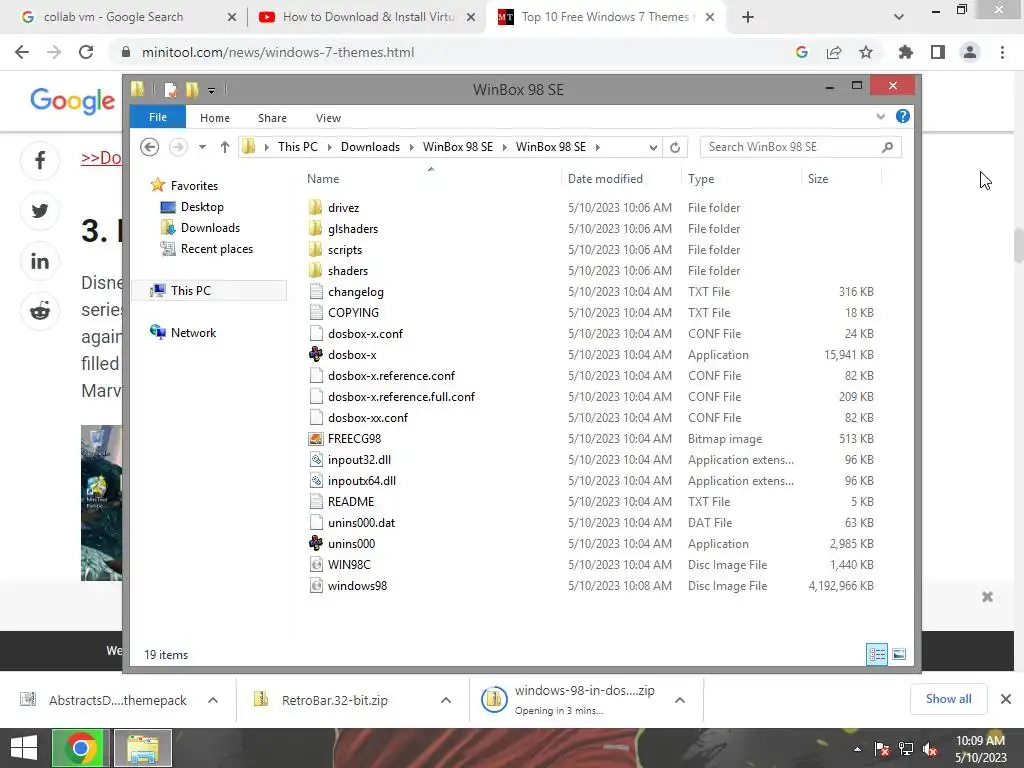Open the Share ribbon tab
The image size is (1024, 768).
click(x=272, y=118)
